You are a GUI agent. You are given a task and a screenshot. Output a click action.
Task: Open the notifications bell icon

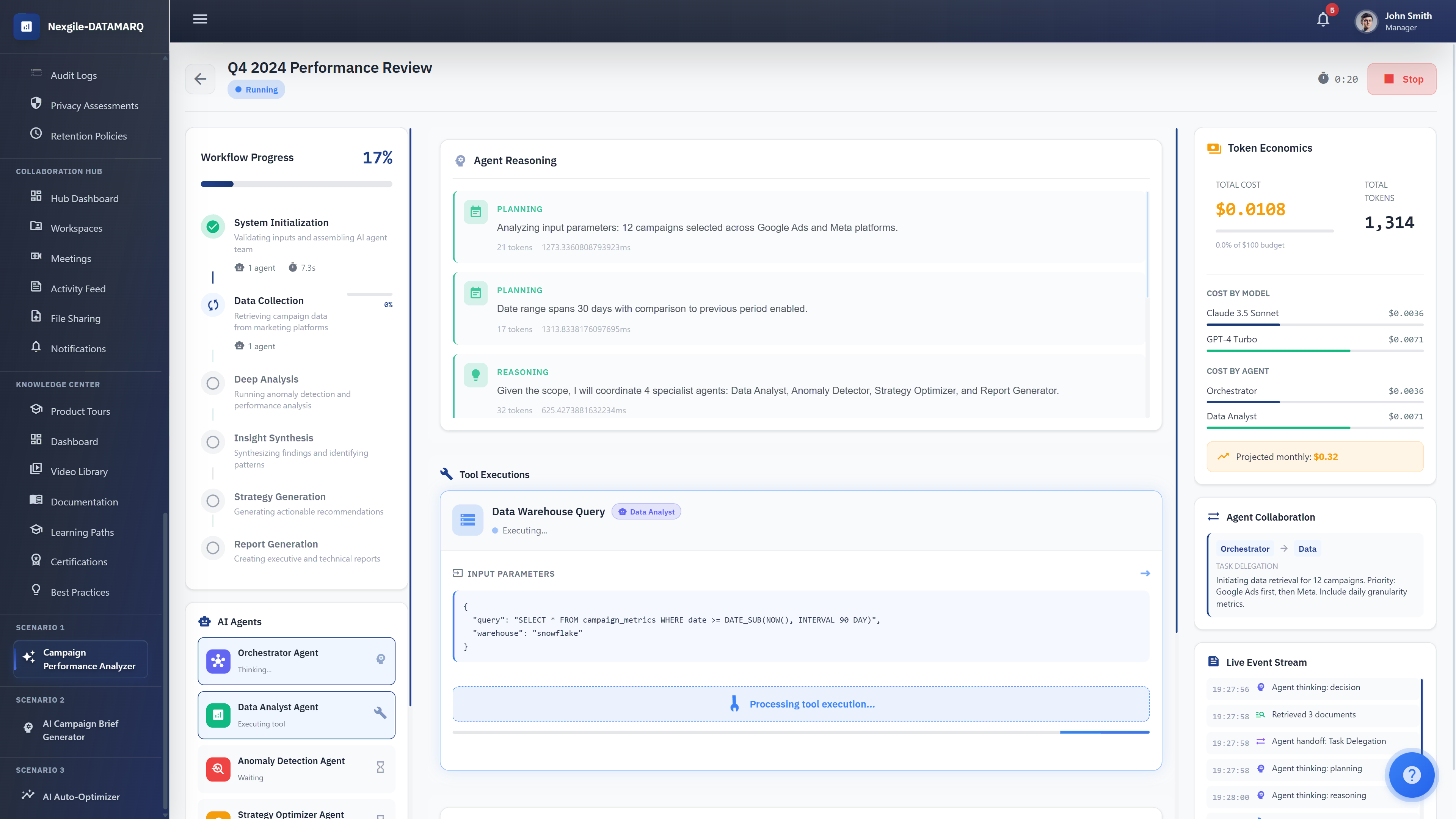(1323, 20)
